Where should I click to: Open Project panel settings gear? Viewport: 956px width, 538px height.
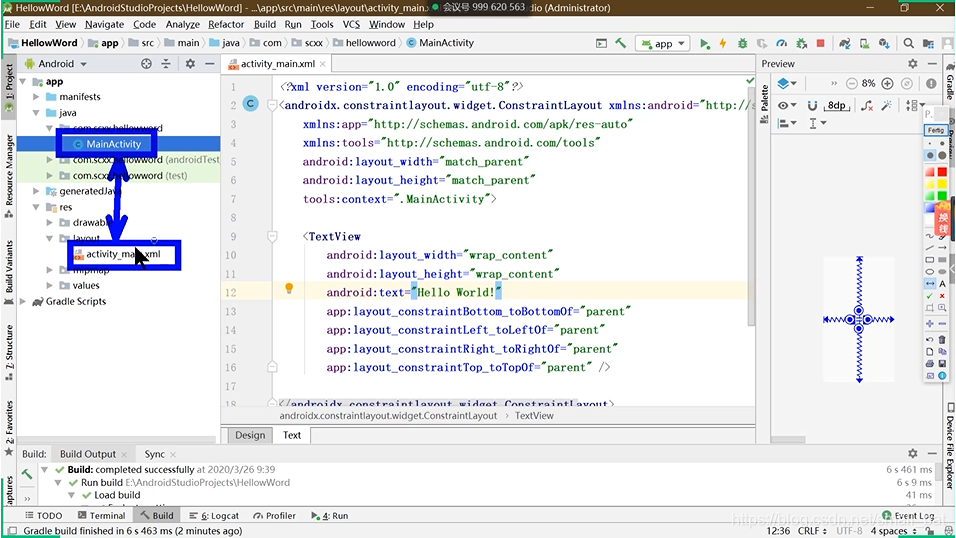click(x=190, y=63)
